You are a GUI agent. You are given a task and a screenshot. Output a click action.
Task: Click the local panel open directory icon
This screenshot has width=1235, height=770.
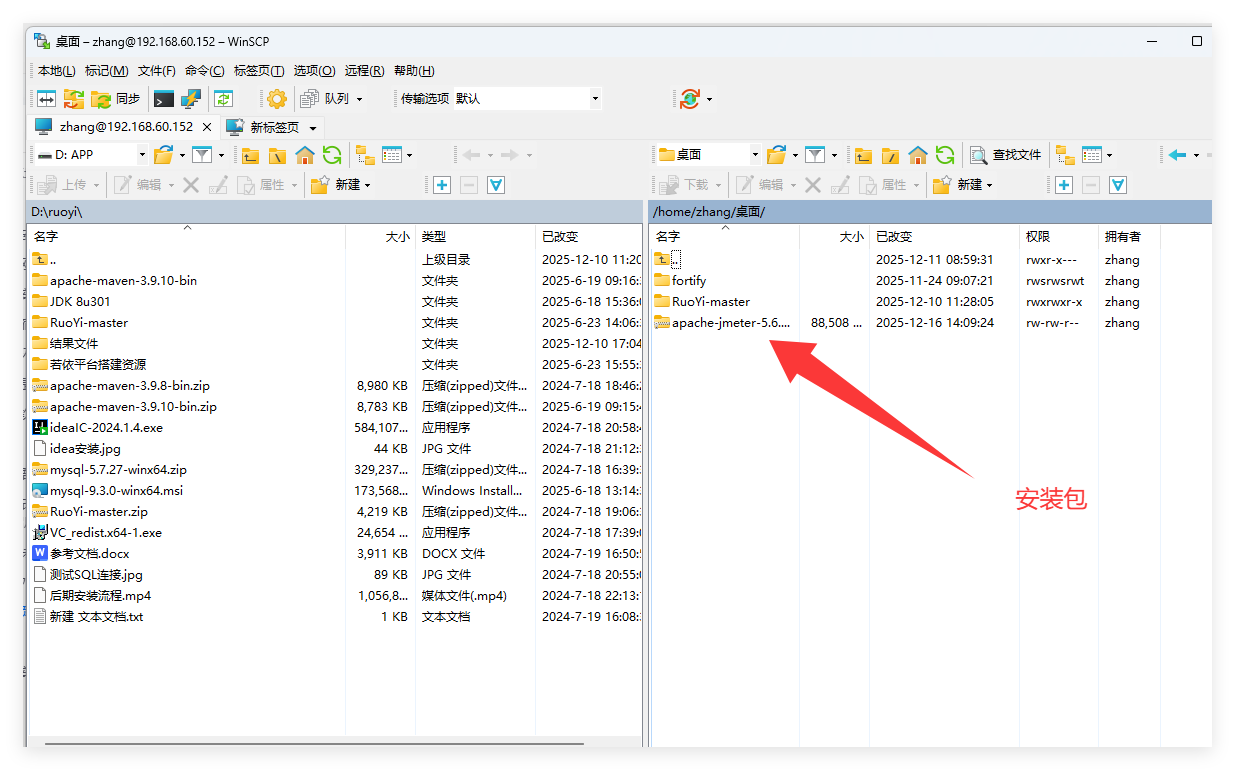click(163, 155)
